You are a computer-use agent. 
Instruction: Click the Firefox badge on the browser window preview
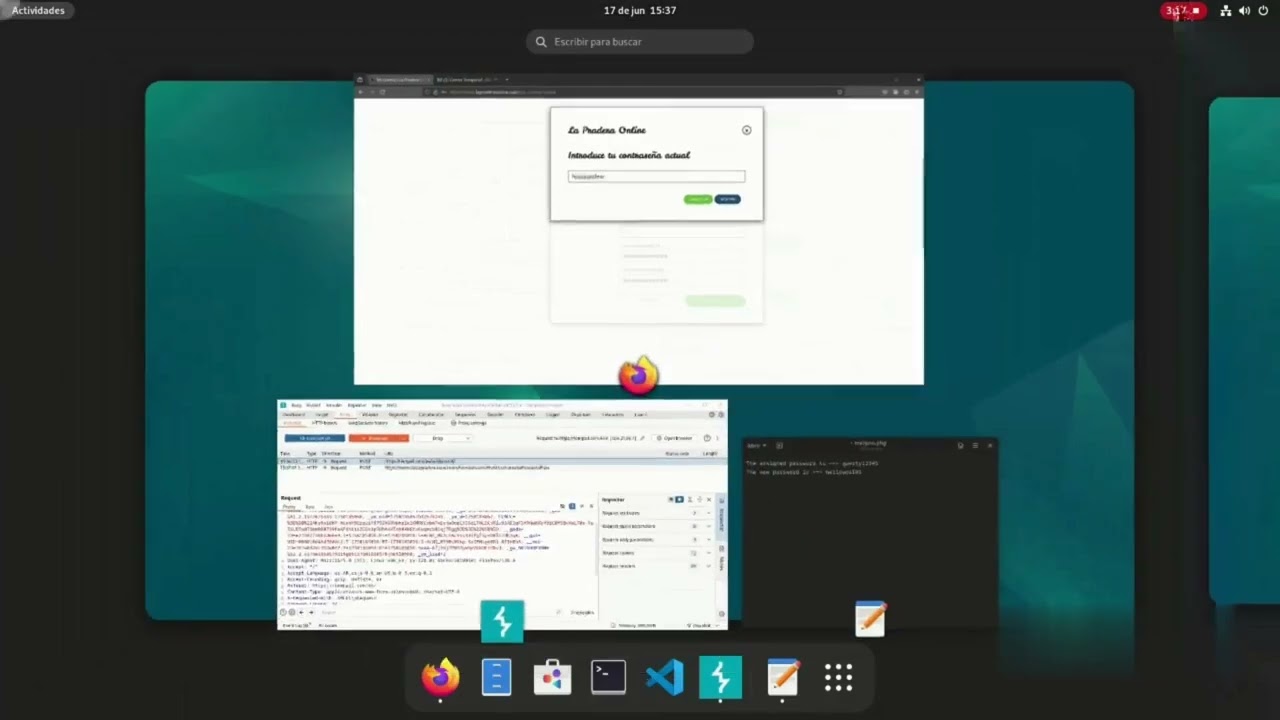(638, 375)
